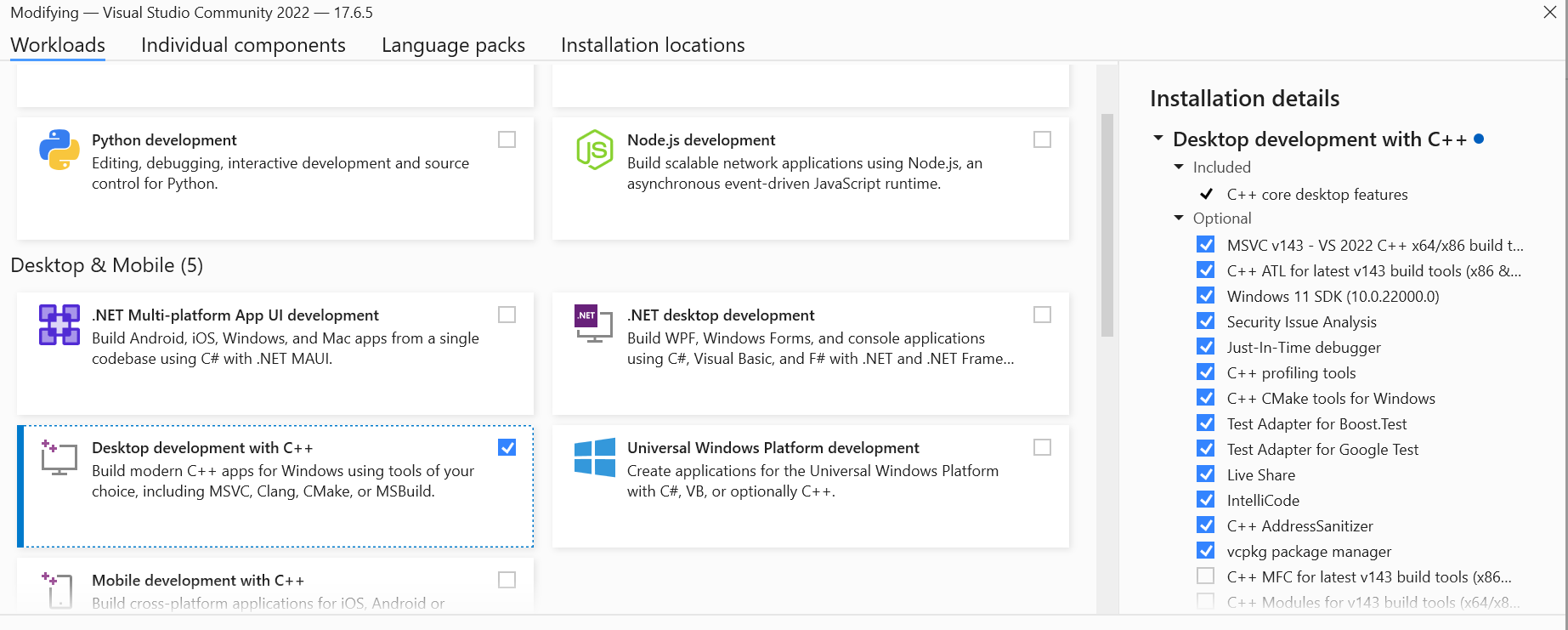Image resolution: width=1568 pixels, height=630 pixels.
Task: Uncheck MSVC v143 build tools option
Action: pyautogui.click(x=1205, y=245)
